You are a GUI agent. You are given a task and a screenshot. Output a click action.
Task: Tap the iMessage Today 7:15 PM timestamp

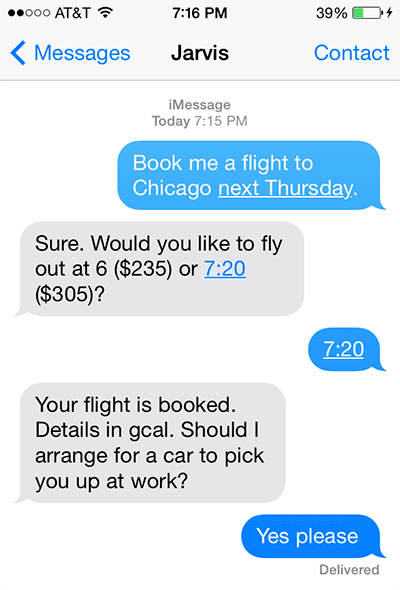point(200,113)
